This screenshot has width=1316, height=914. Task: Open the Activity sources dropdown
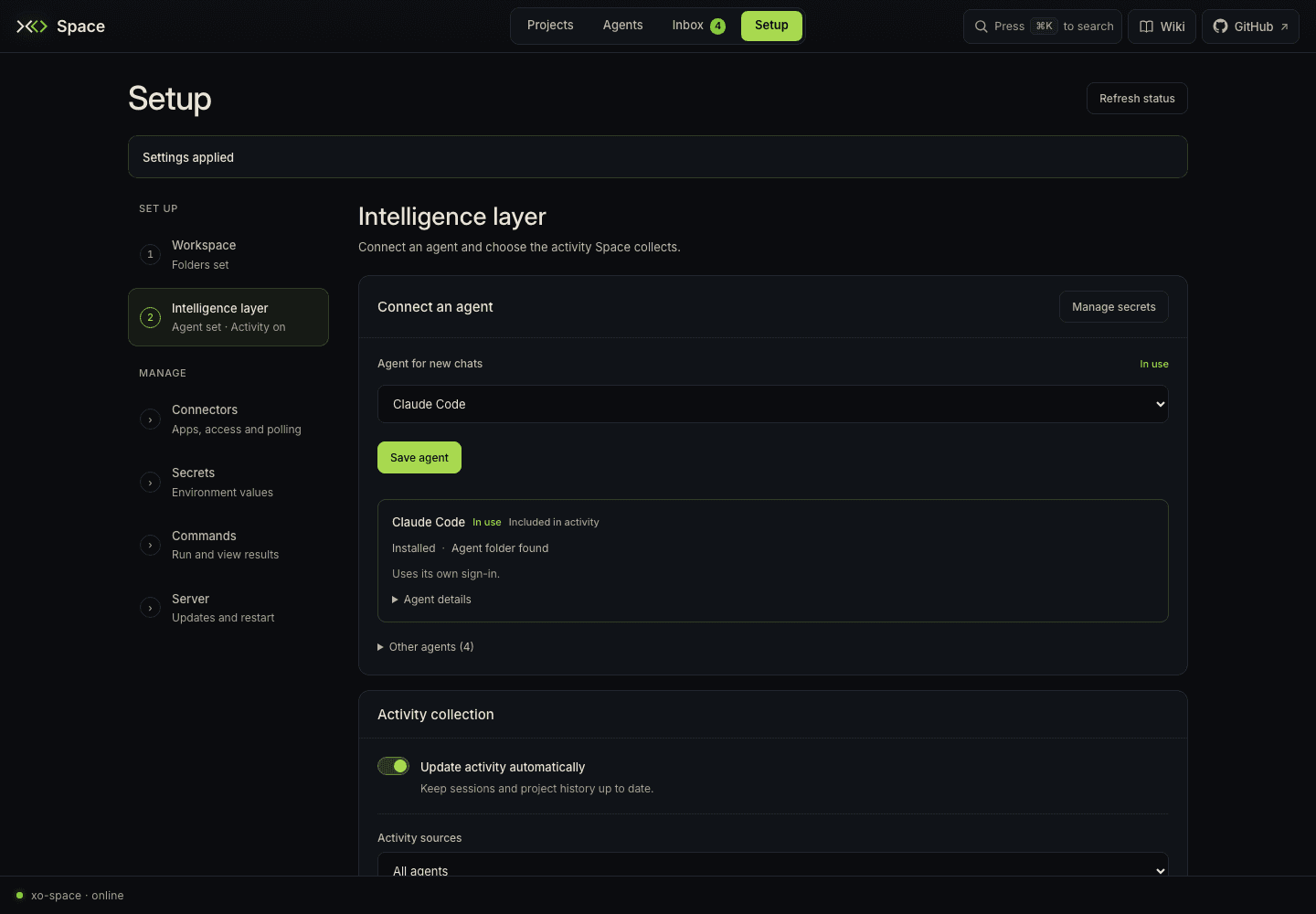pyautogui.click(x=773, y=865)
